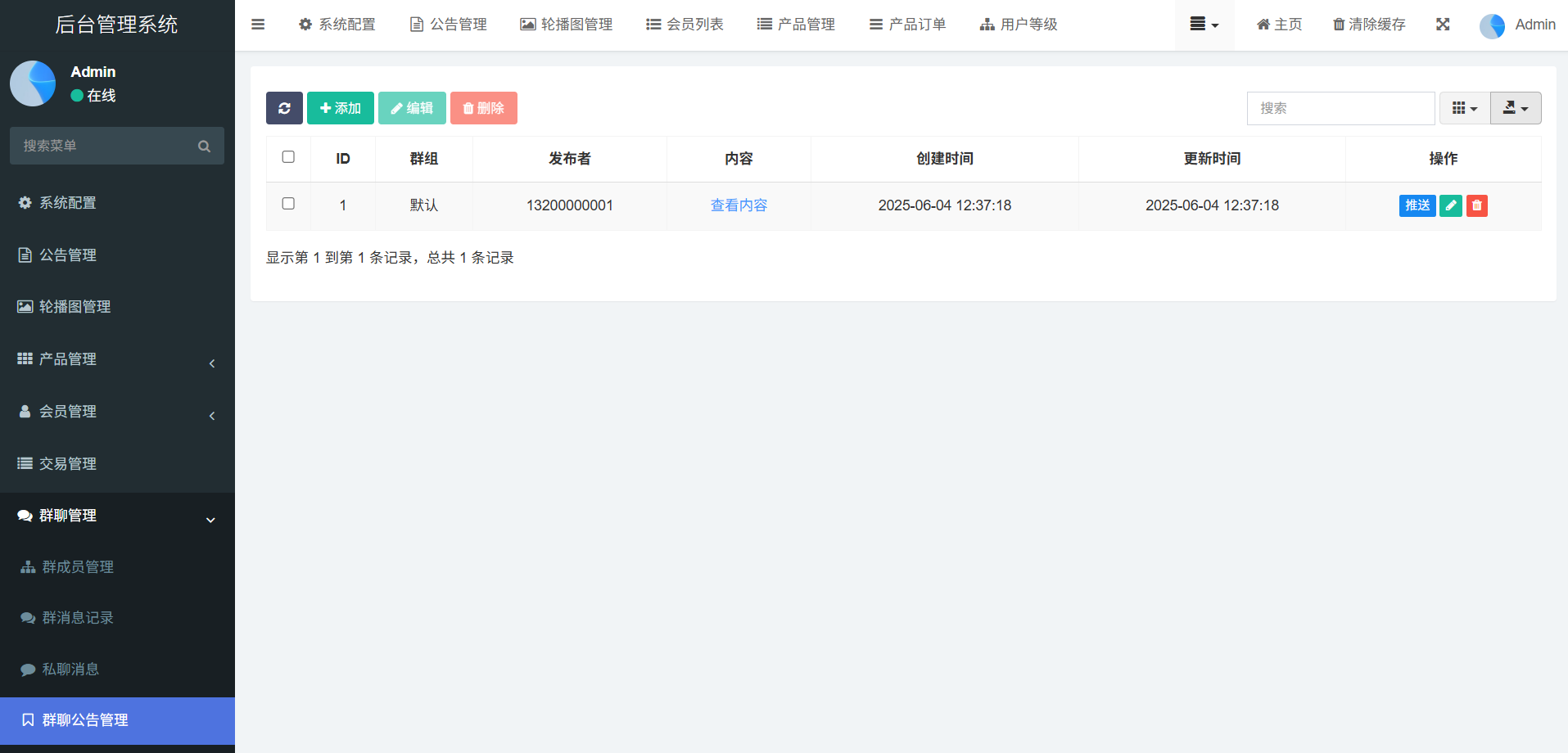Click publisher cell 13200000001
1568x753 pixels.
(570, 205)
